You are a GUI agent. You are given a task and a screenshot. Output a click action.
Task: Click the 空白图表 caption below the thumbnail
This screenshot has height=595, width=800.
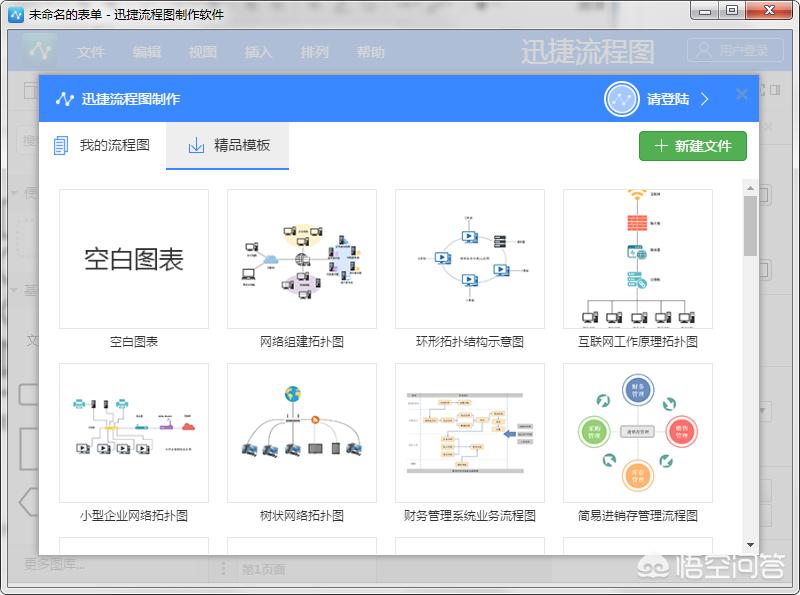click(134, 341)
